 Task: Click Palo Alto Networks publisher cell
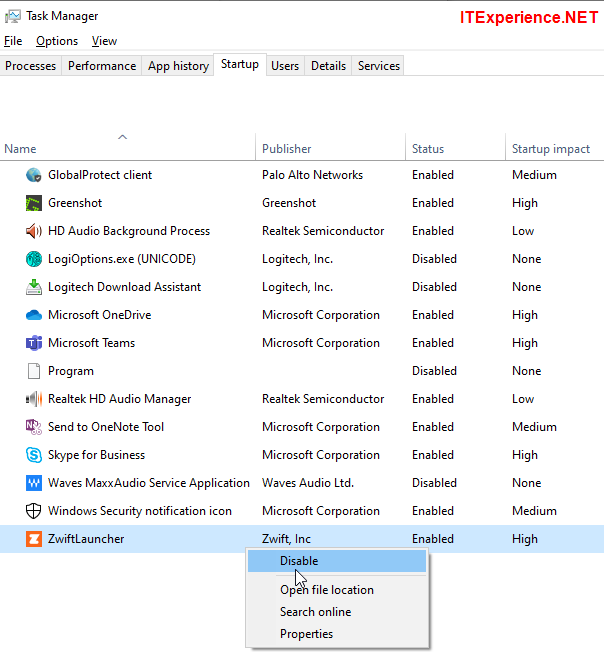312,175
